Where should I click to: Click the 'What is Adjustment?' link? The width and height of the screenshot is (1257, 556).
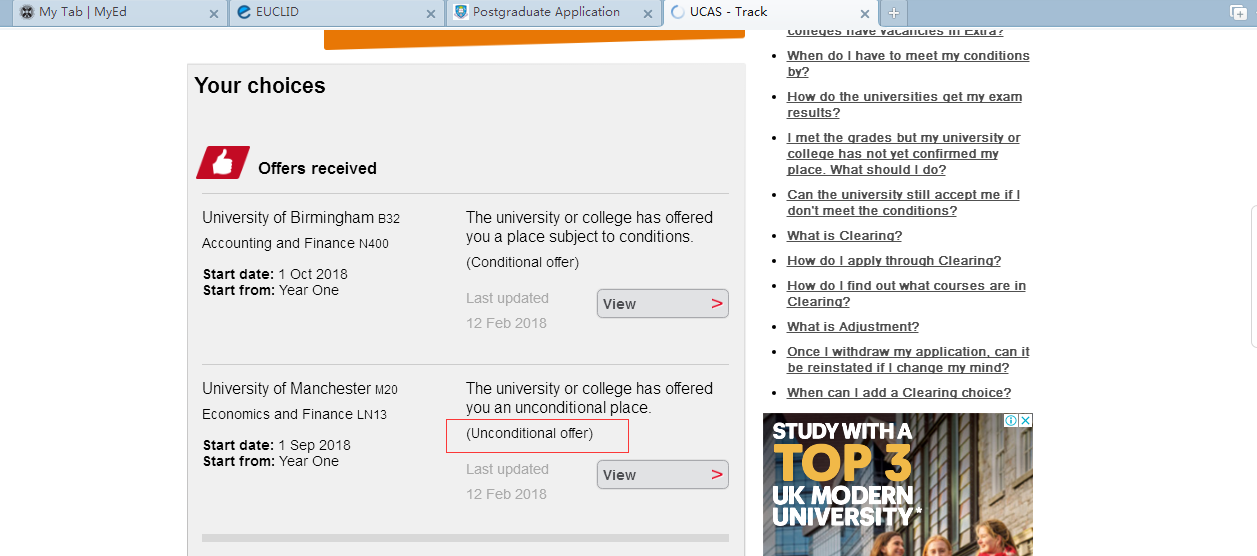point(852,327)
